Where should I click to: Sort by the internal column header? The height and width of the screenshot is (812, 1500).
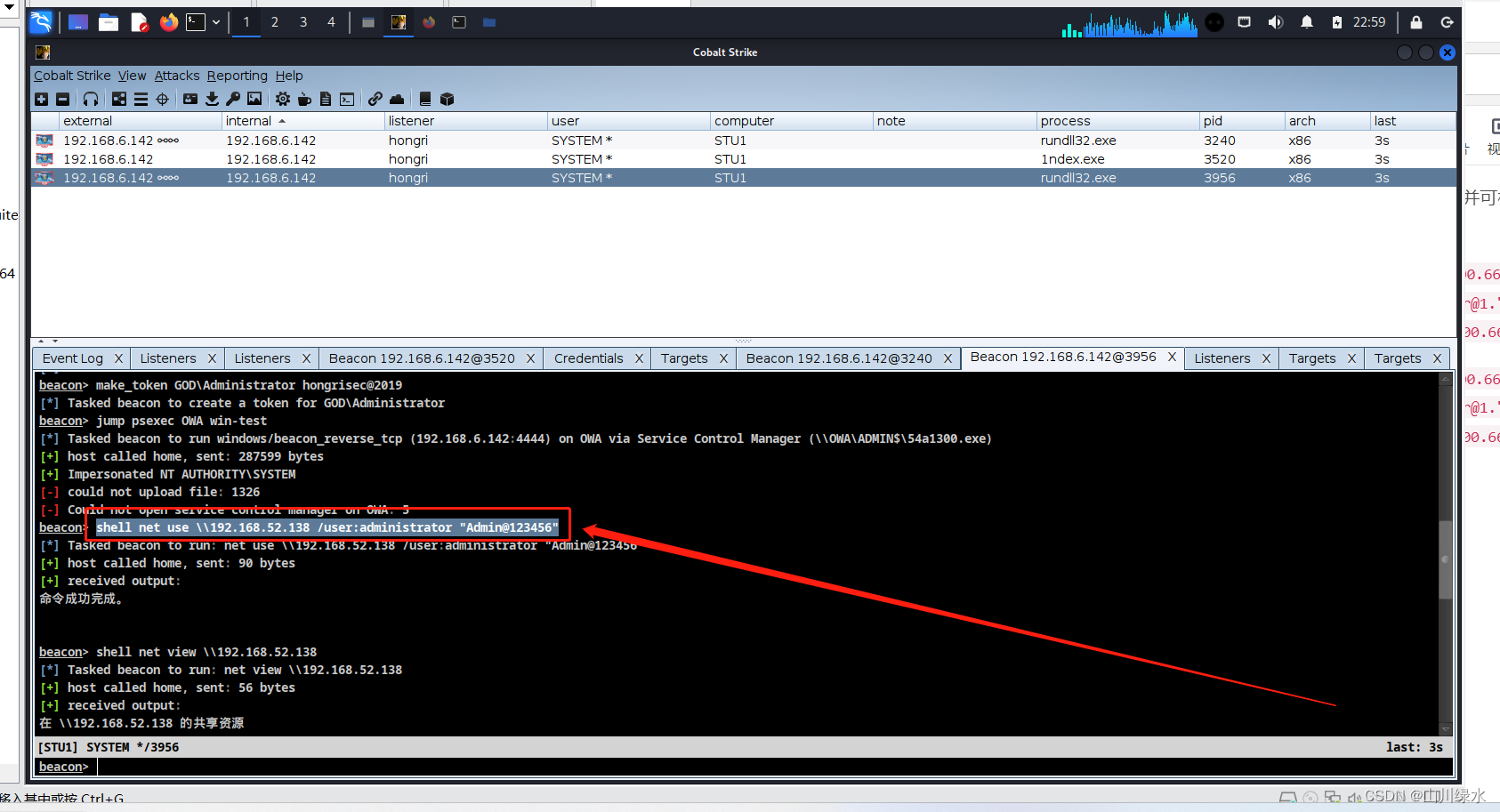(302, 121)
